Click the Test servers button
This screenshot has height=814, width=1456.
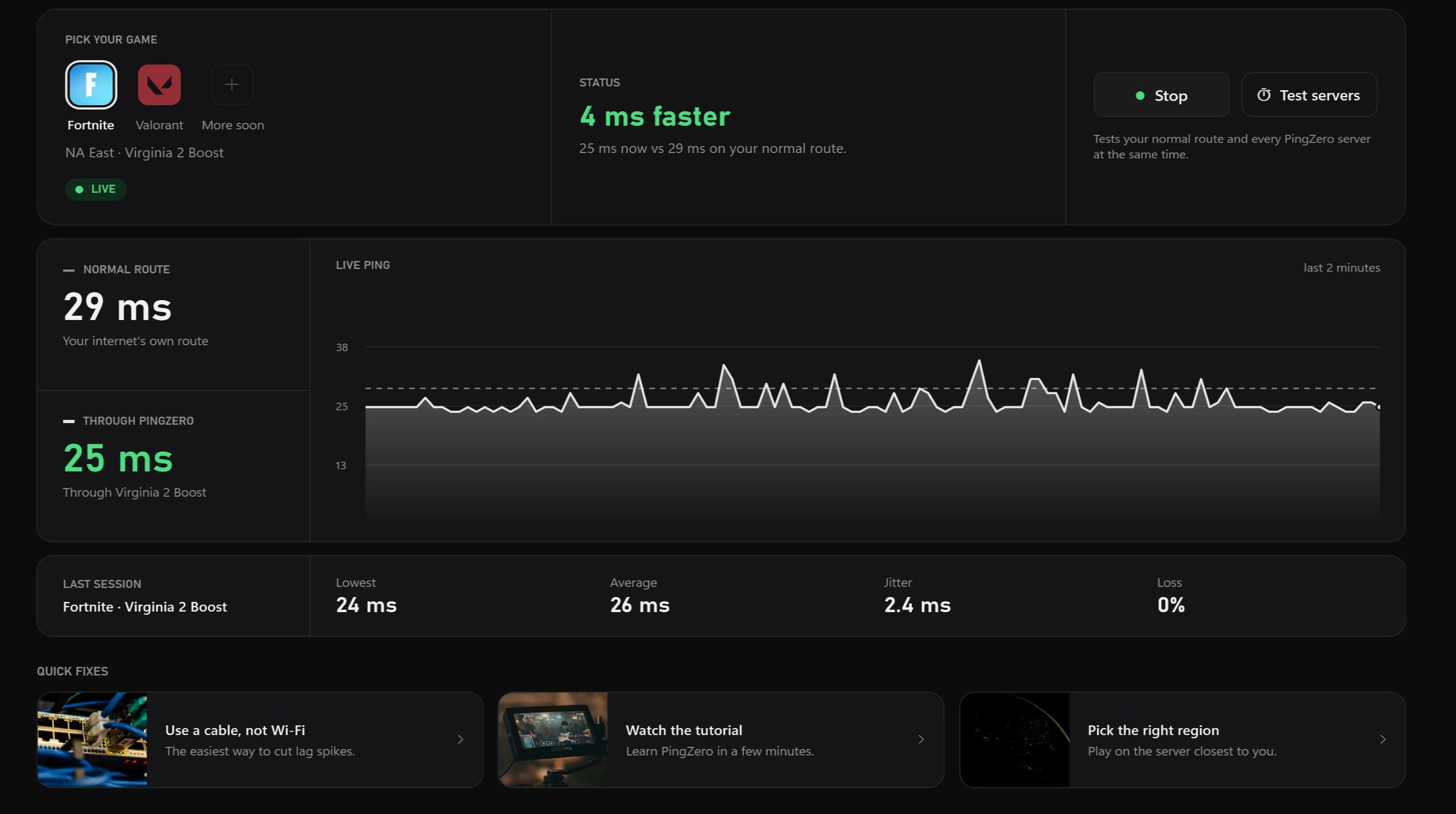1309,95
